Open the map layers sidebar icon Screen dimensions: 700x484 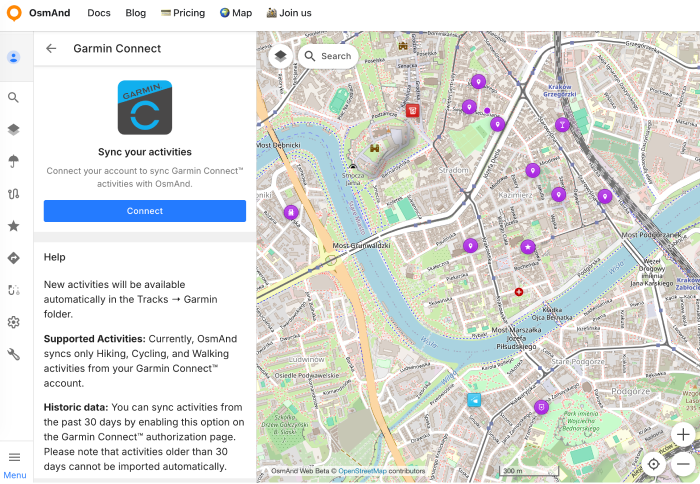pyautogui.click(x=14, y=129)
